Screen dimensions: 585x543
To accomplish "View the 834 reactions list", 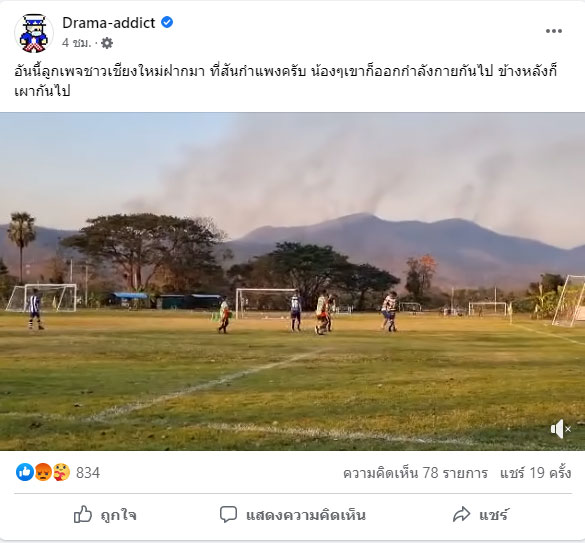I will [88, 473].
